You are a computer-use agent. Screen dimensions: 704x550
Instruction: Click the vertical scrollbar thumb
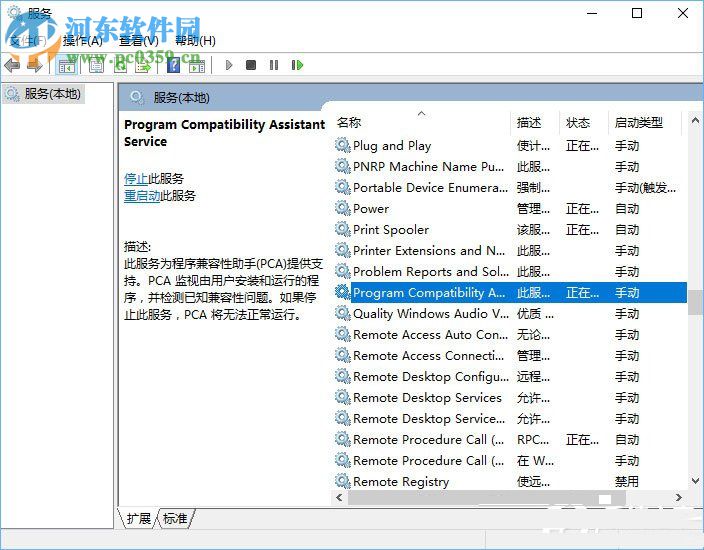coord(695,302)
